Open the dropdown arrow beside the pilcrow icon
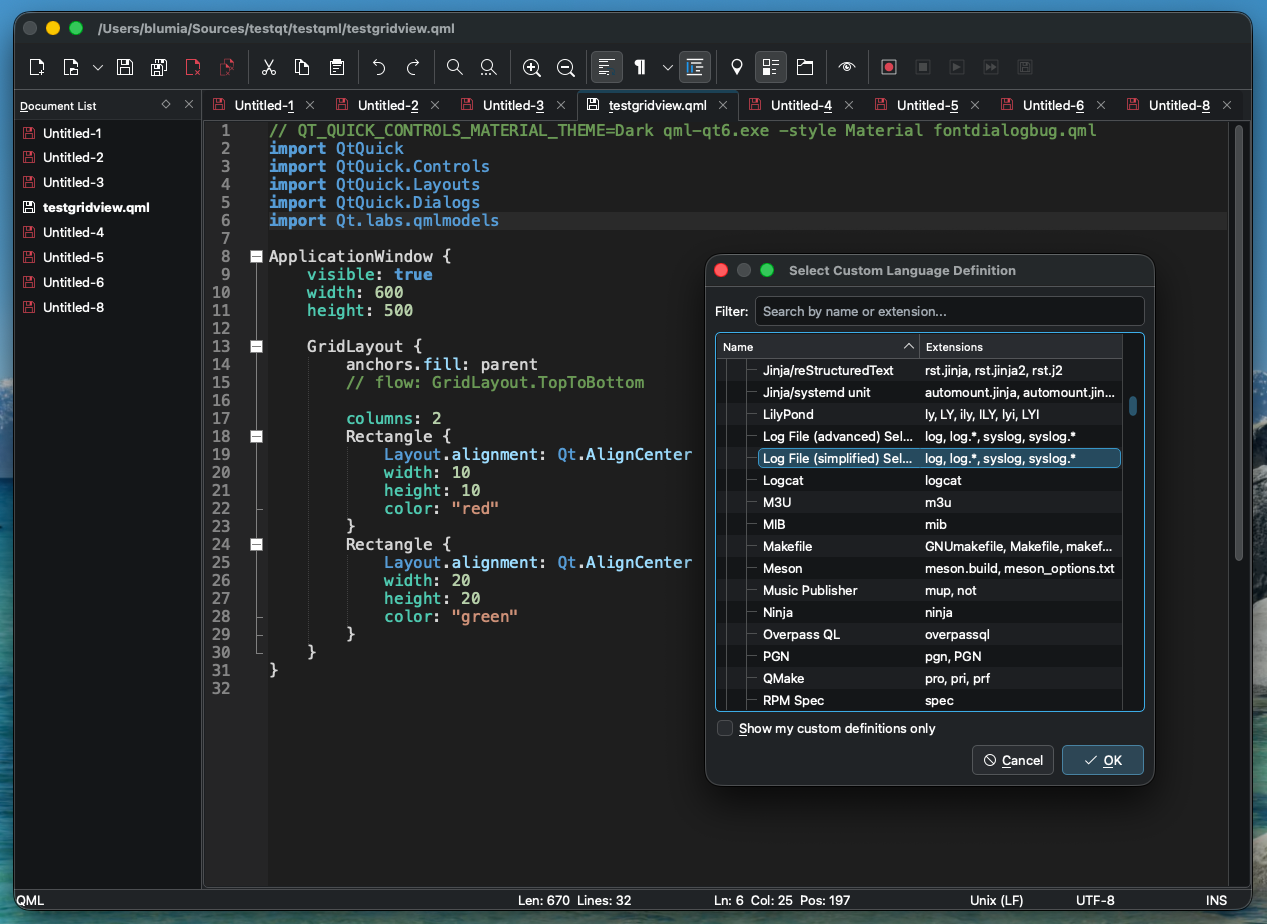The height and width of the screenshot is (924, 1267). 667,67
